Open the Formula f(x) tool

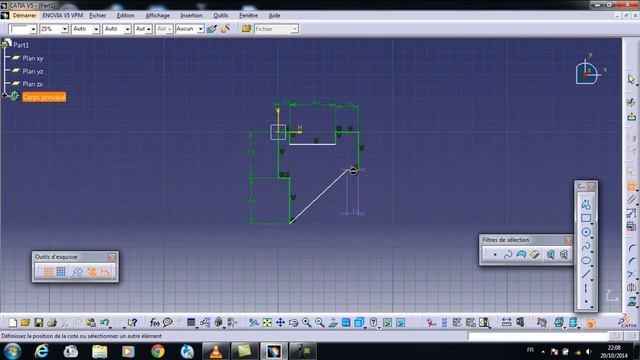tap(154, 323)
